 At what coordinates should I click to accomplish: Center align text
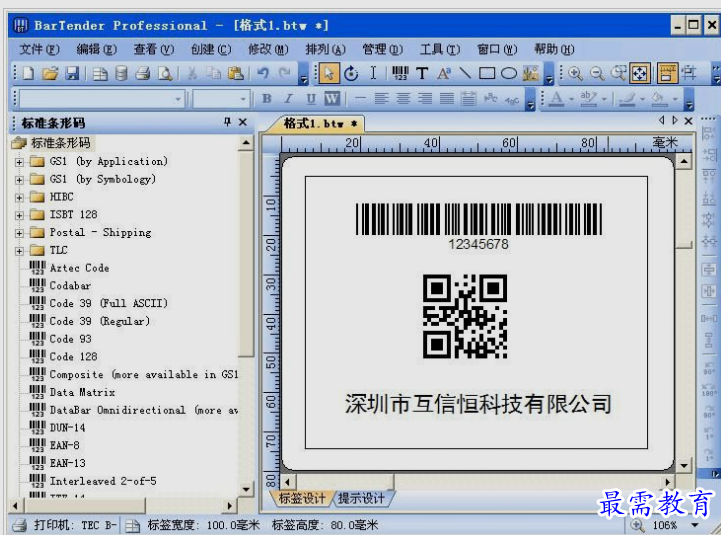point(403,98)
